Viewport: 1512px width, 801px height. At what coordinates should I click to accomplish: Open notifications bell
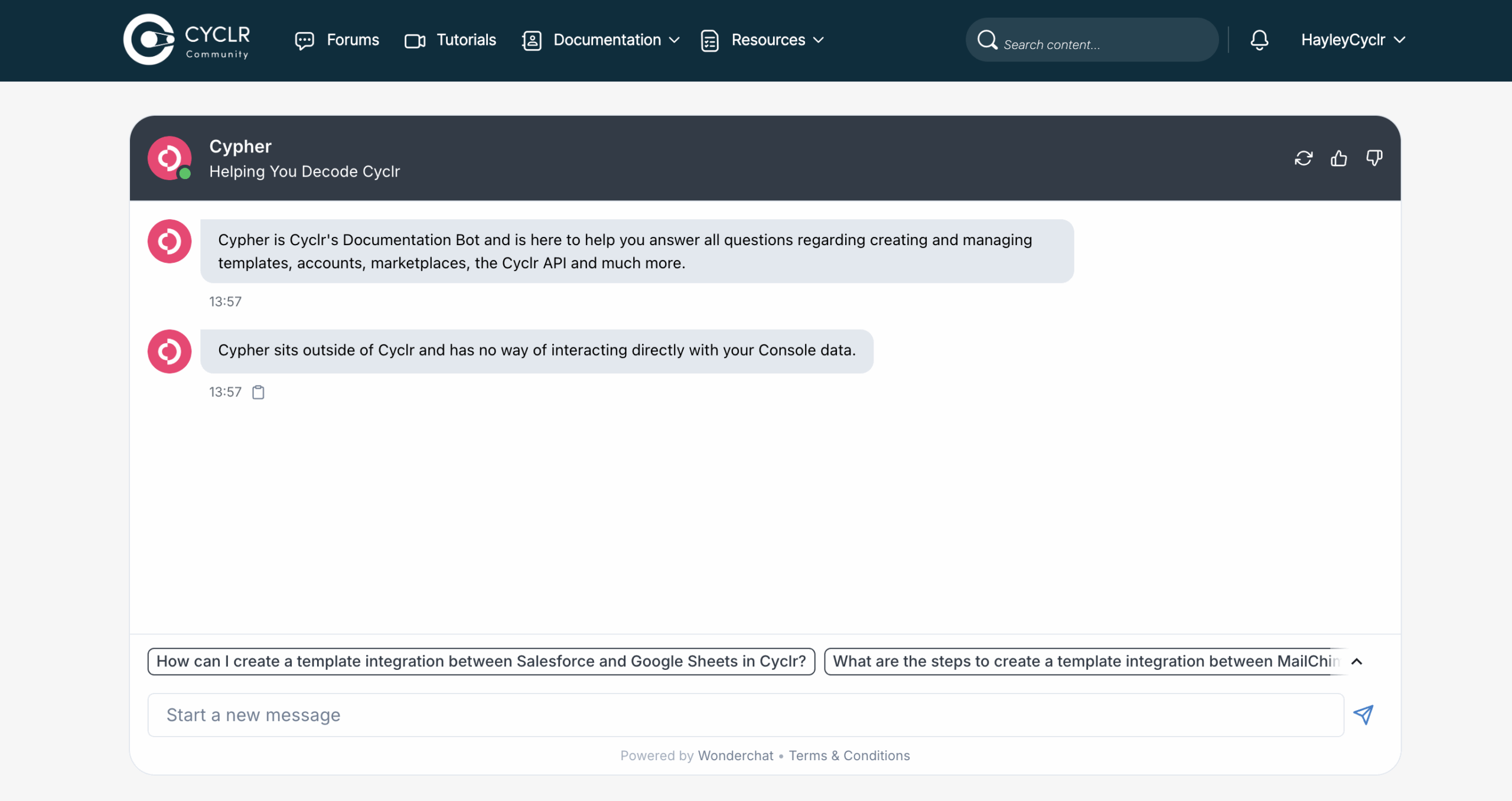1259,40
